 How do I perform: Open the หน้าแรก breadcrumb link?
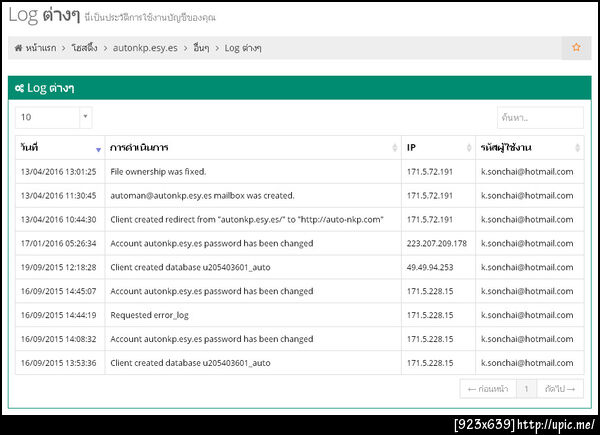click(41, 48)
